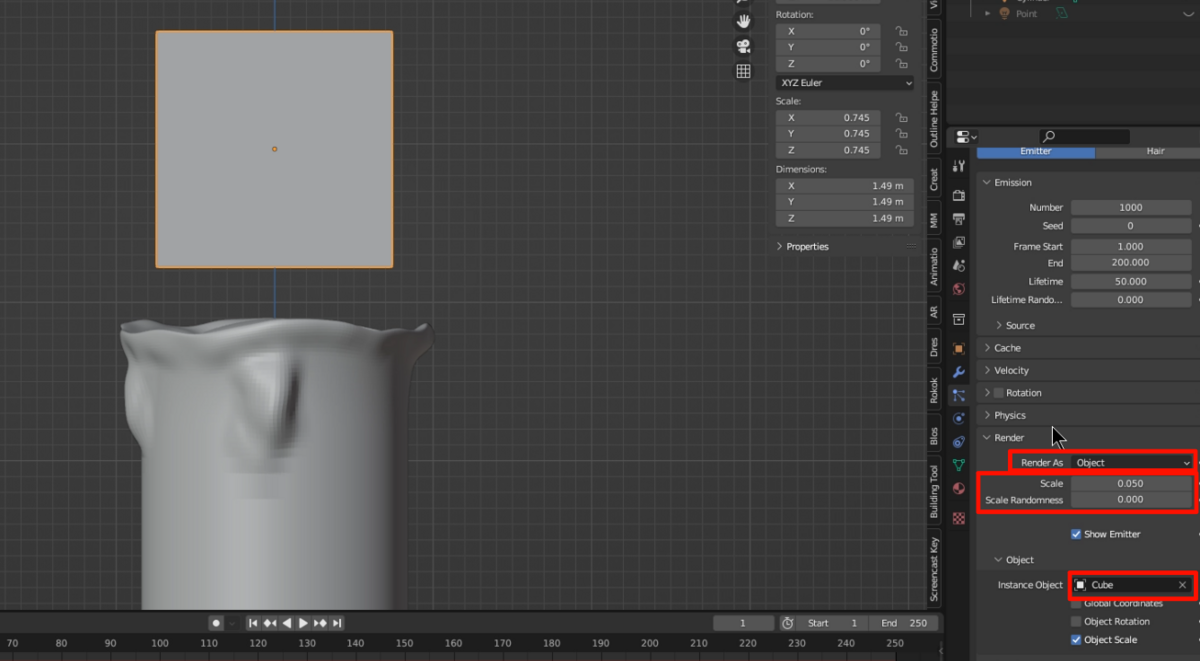Select the pan view hand icon
Viewport: 1200px width, 661px height.
pos(743,21)
